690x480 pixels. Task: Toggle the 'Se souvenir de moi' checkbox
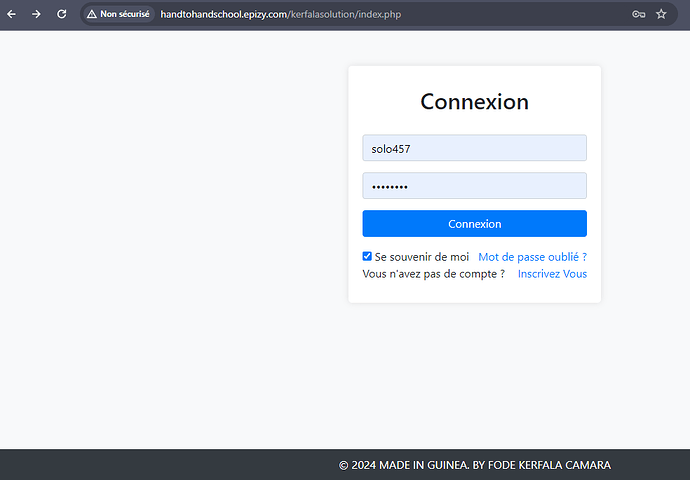click(367, 257)
